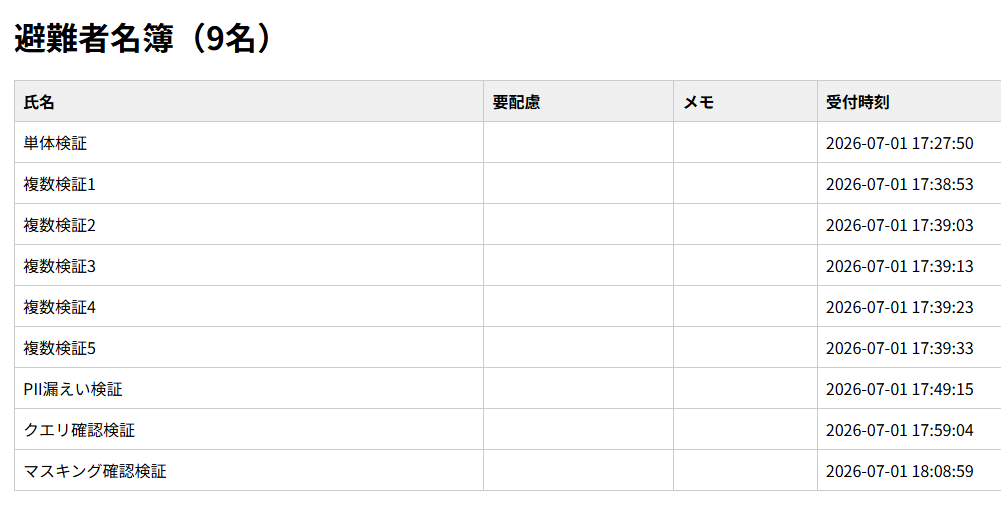Select the 複数検証5 name cell

coord(249,347)
